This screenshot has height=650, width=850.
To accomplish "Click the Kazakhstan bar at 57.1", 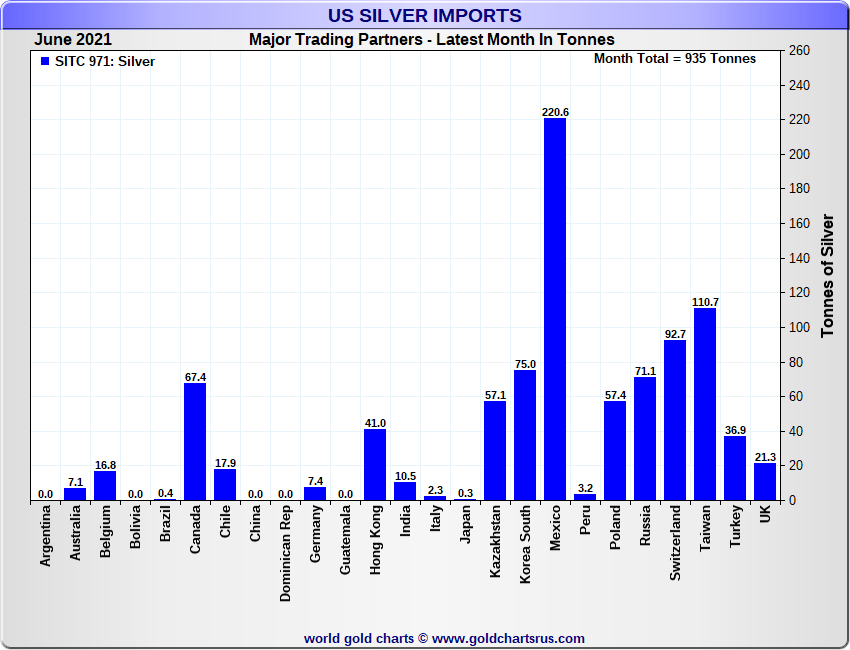I will pos(495,450).
